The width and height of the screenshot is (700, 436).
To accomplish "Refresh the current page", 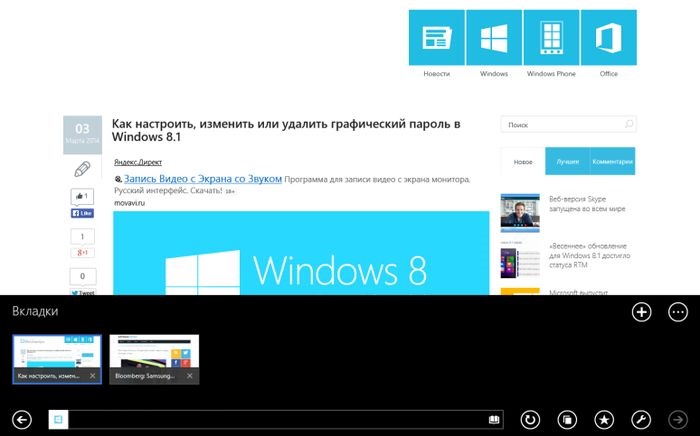I will pos(530,419).
